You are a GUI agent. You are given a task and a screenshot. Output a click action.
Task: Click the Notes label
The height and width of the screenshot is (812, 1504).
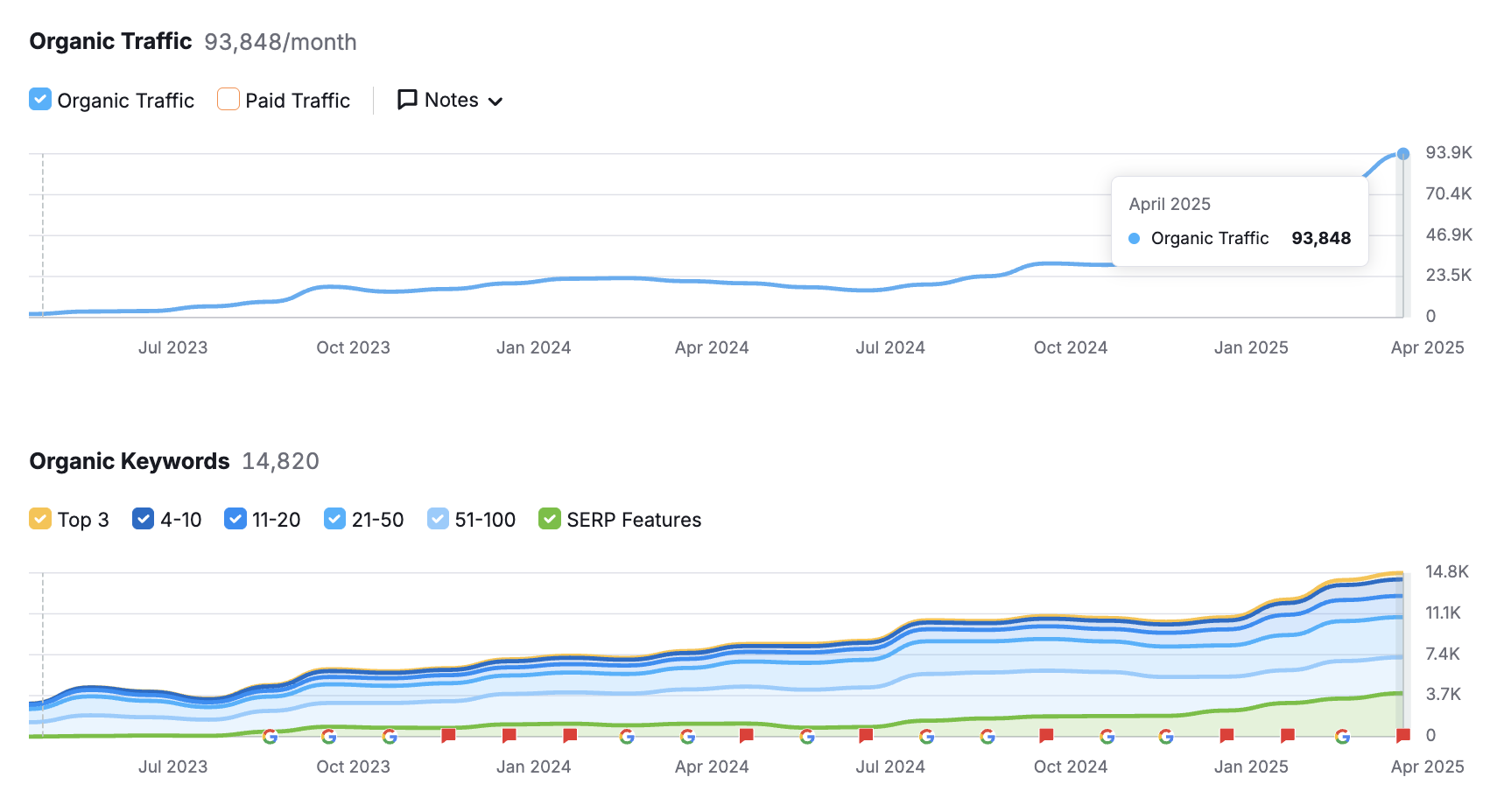pyautogui.click(x=450, y=100)
